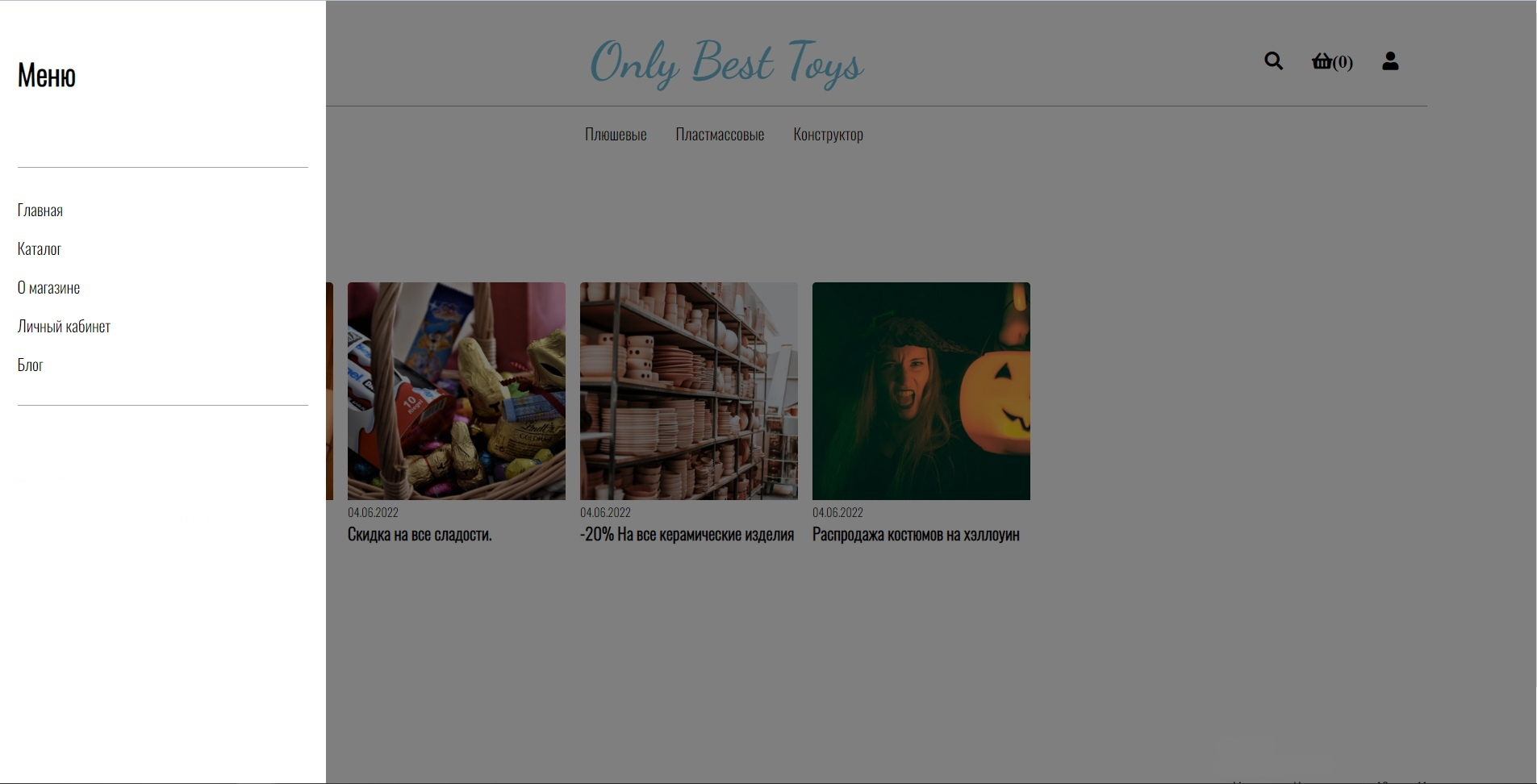The width and height of the screenshot is (1537, 784).
Task: Select the Плюшевые category
Action: point(616,135)
